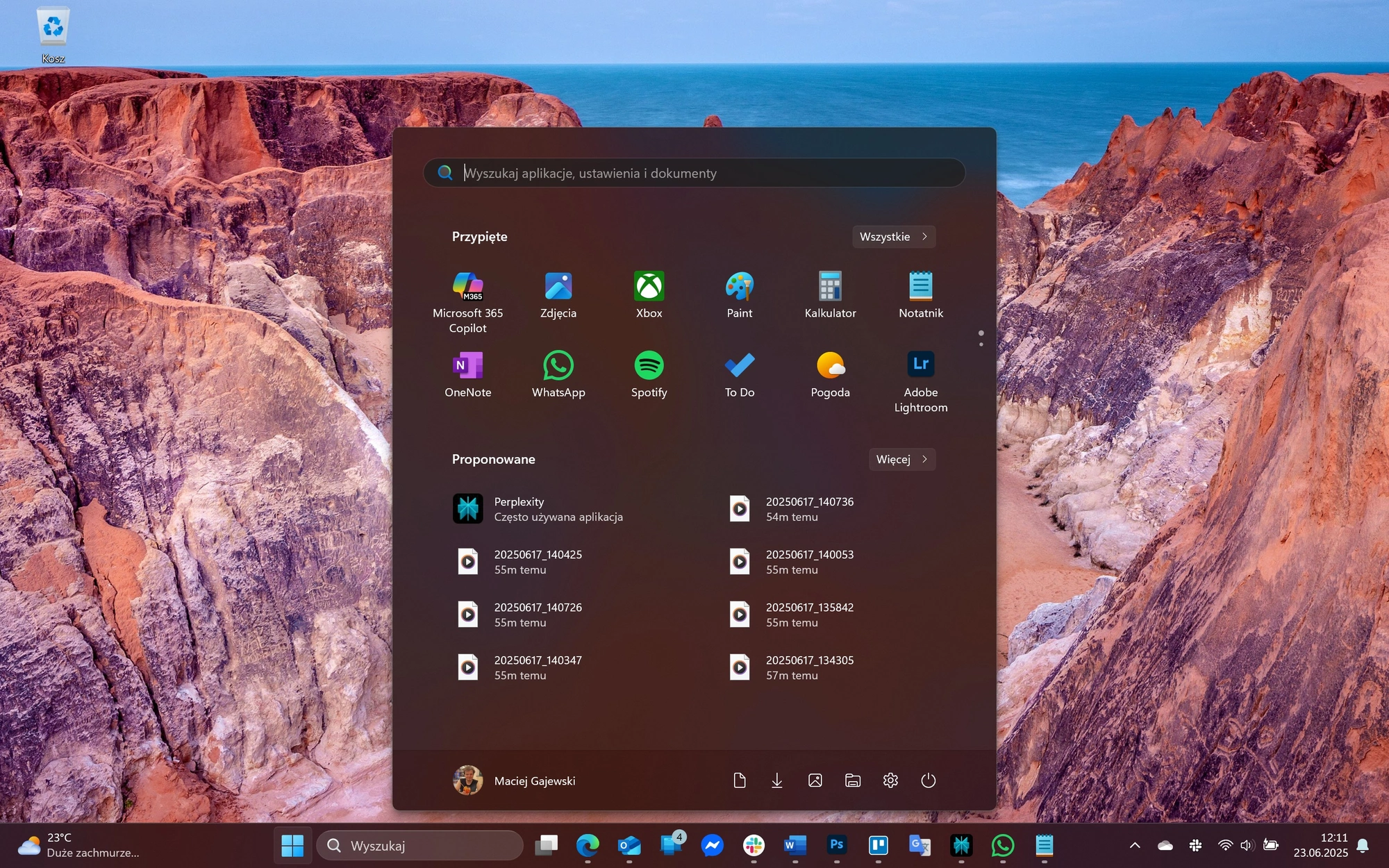
Task: Open clock and date 12:11 flyout
Action: tap(1320, 845)
